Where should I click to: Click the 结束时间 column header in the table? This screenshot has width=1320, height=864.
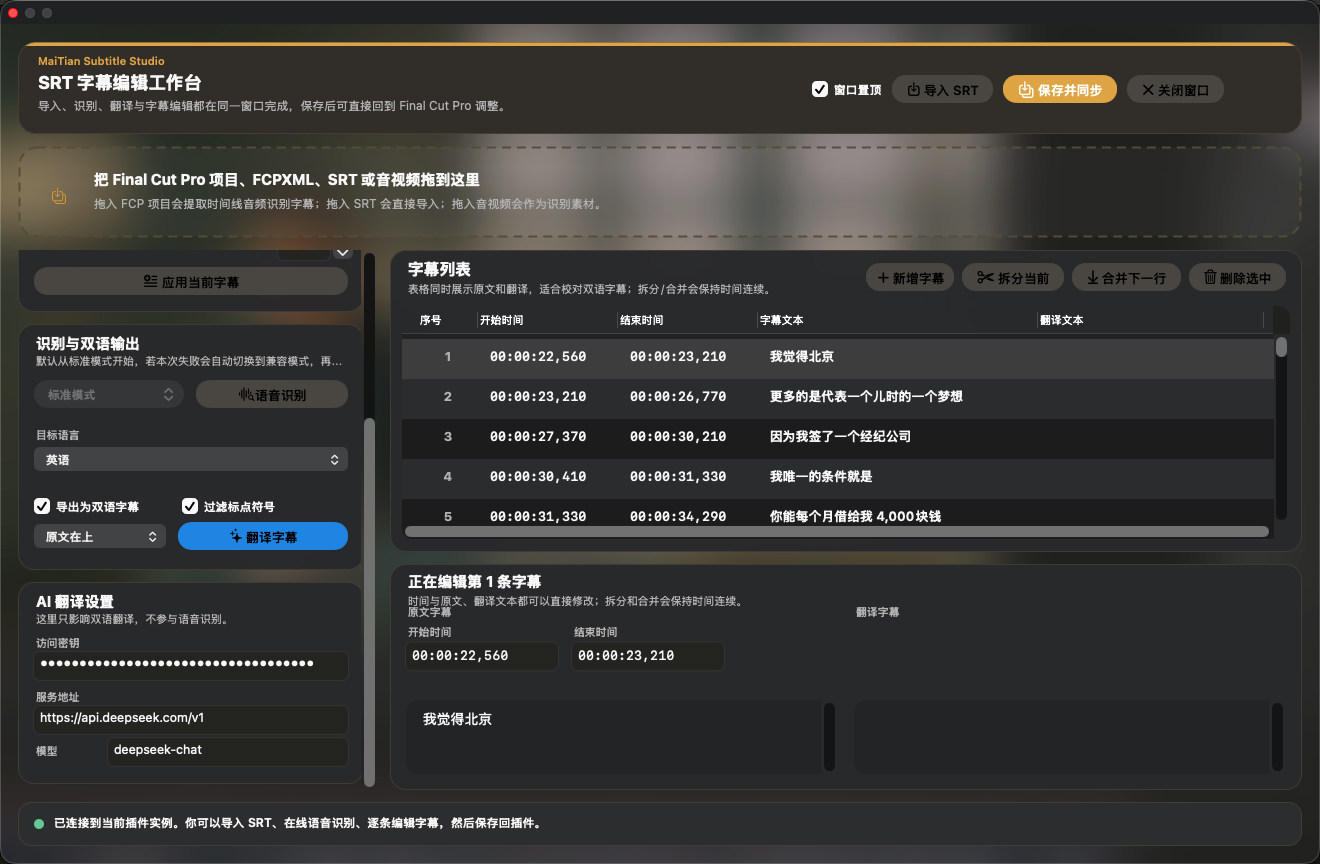point(641,320)
